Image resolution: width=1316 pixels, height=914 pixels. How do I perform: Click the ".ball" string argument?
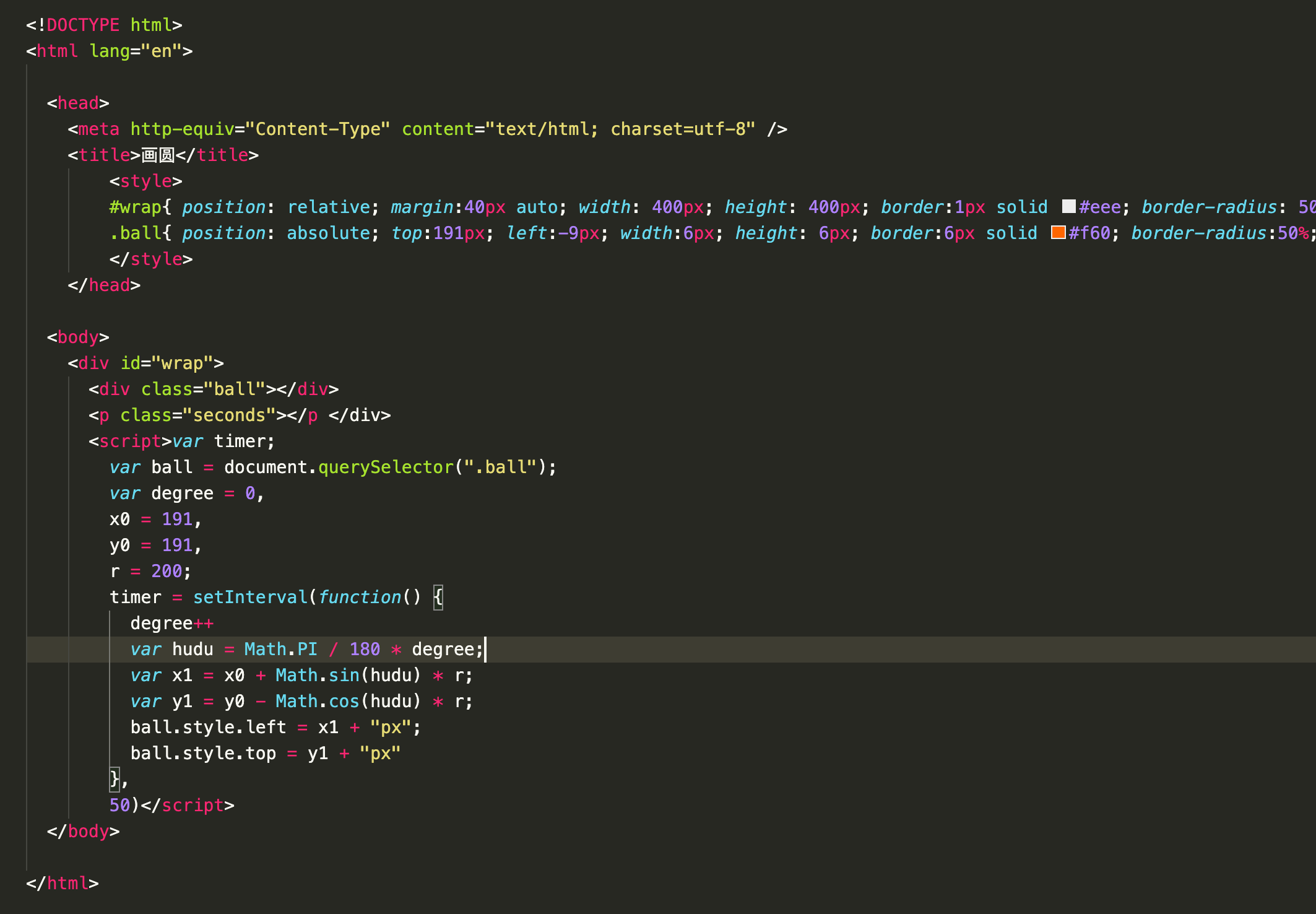coord(500,467)
